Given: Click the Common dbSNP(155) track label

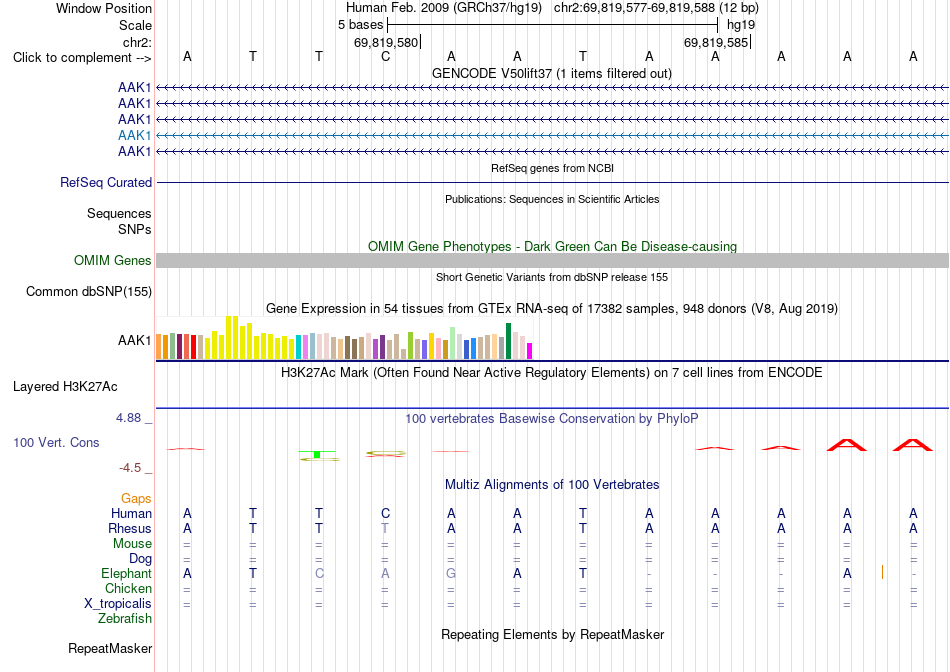Looking at the screenshot, I should 88,291.
